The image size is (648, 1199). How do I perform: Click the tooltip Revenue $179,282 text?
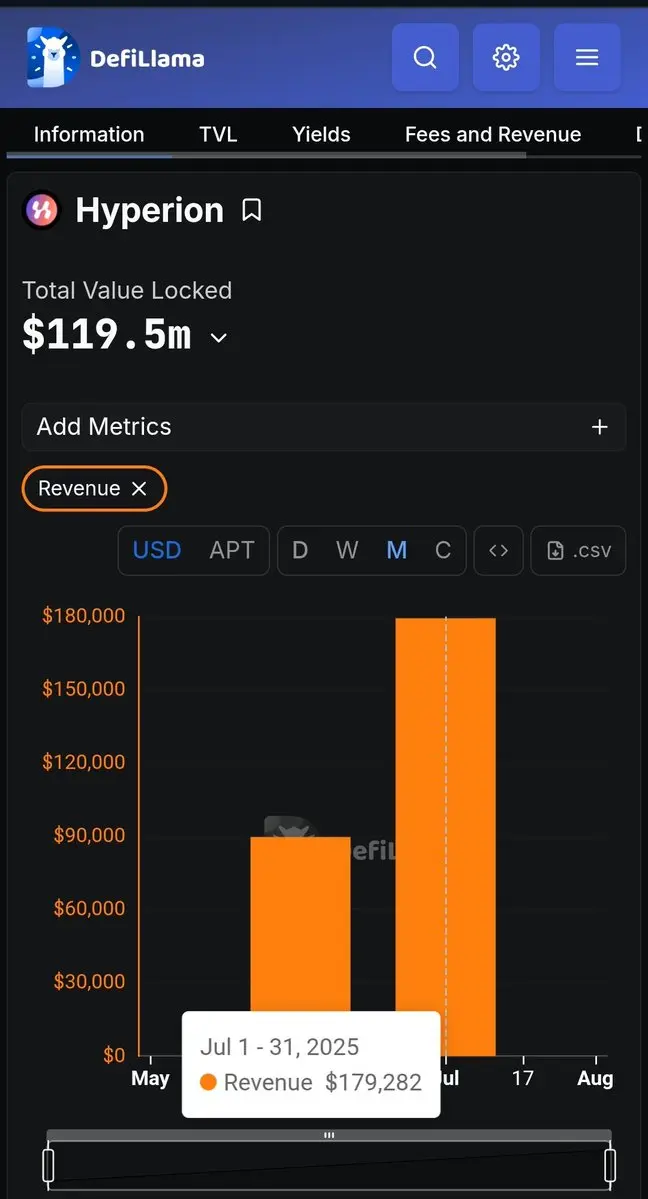(311, 1083)
